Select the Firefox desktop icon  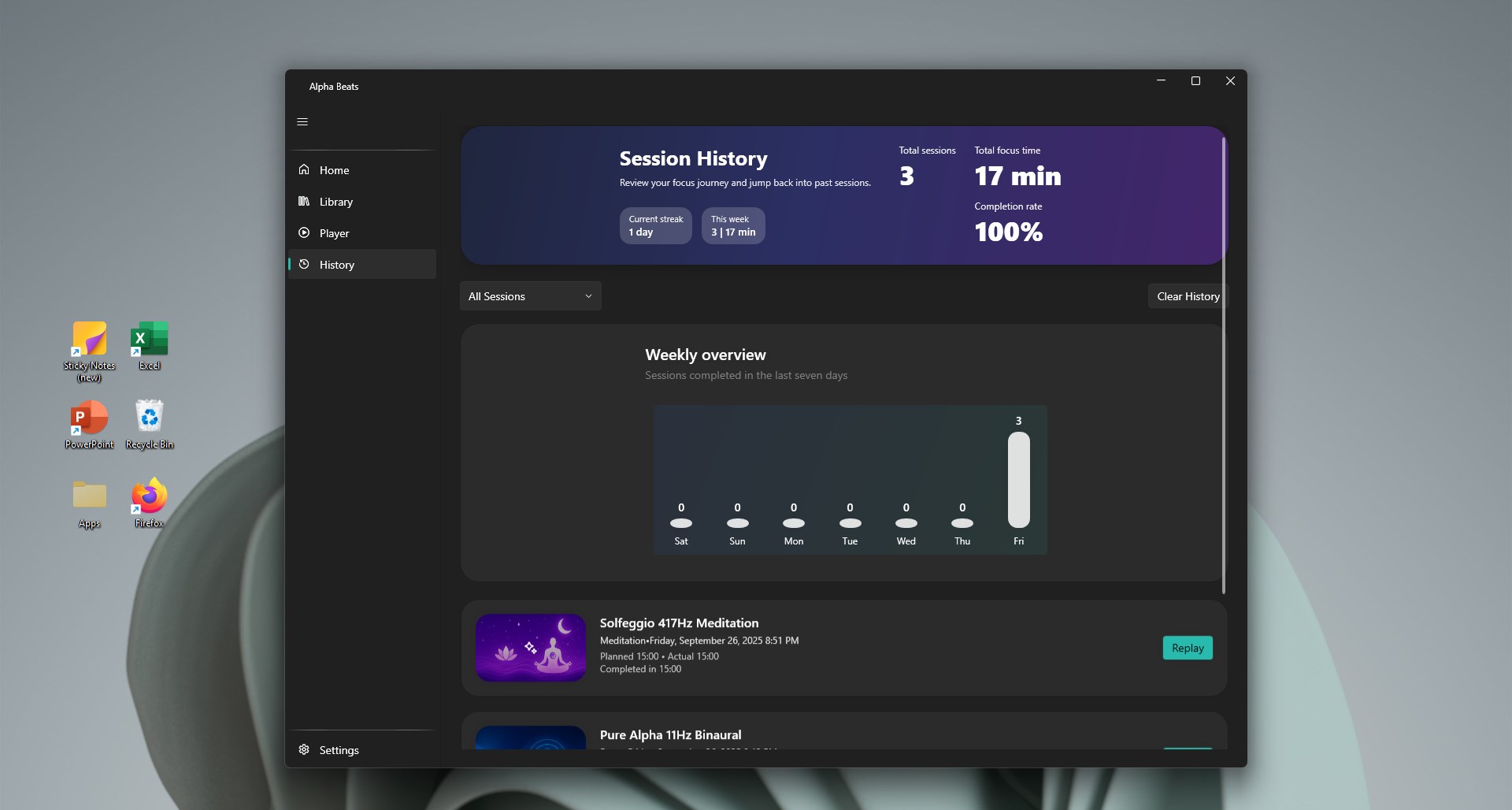point(150,503)
